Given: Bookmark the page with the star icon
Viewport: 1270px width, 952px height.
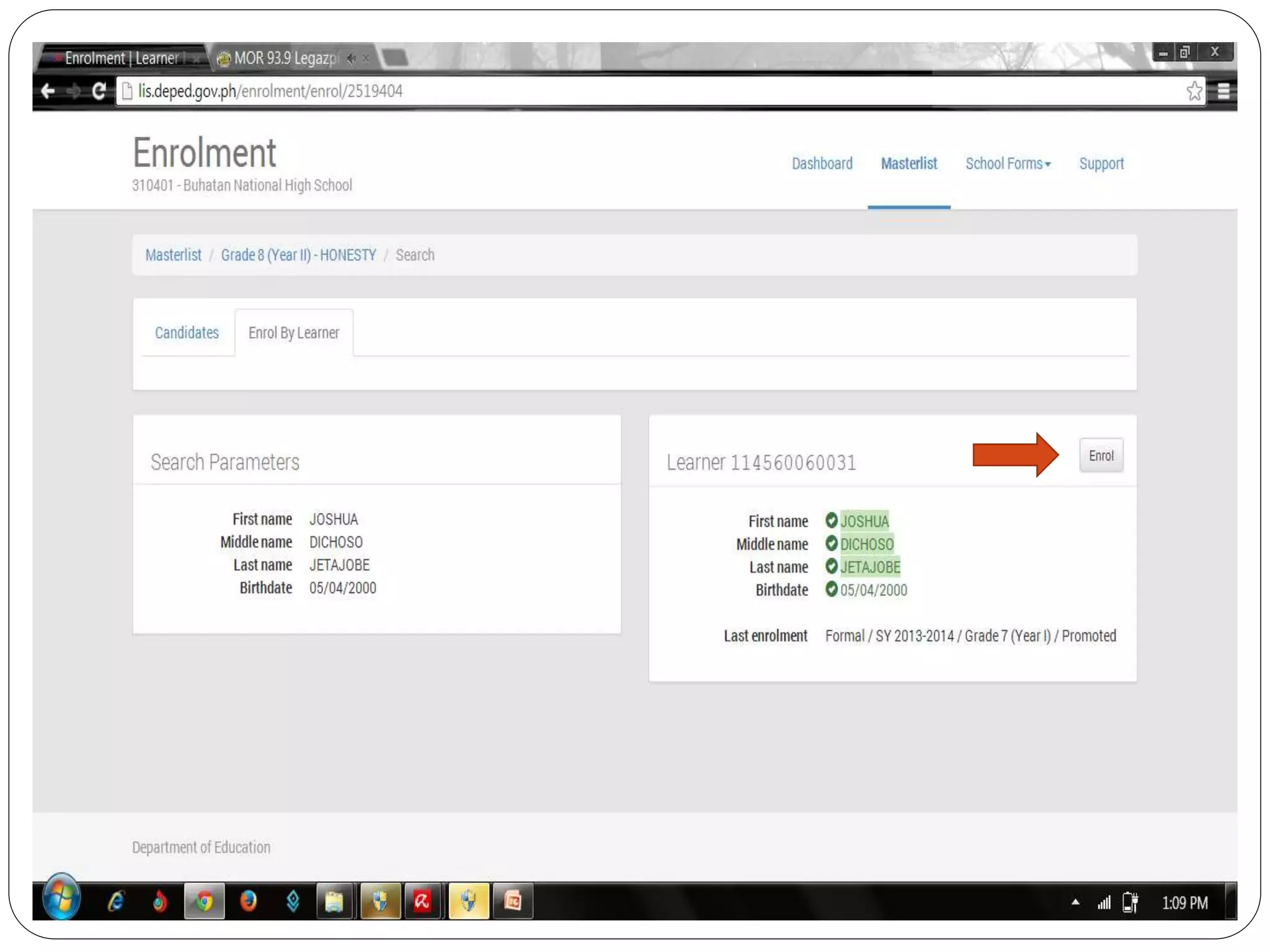Looking at the screenshot, I should click(x=1194, y=91).
